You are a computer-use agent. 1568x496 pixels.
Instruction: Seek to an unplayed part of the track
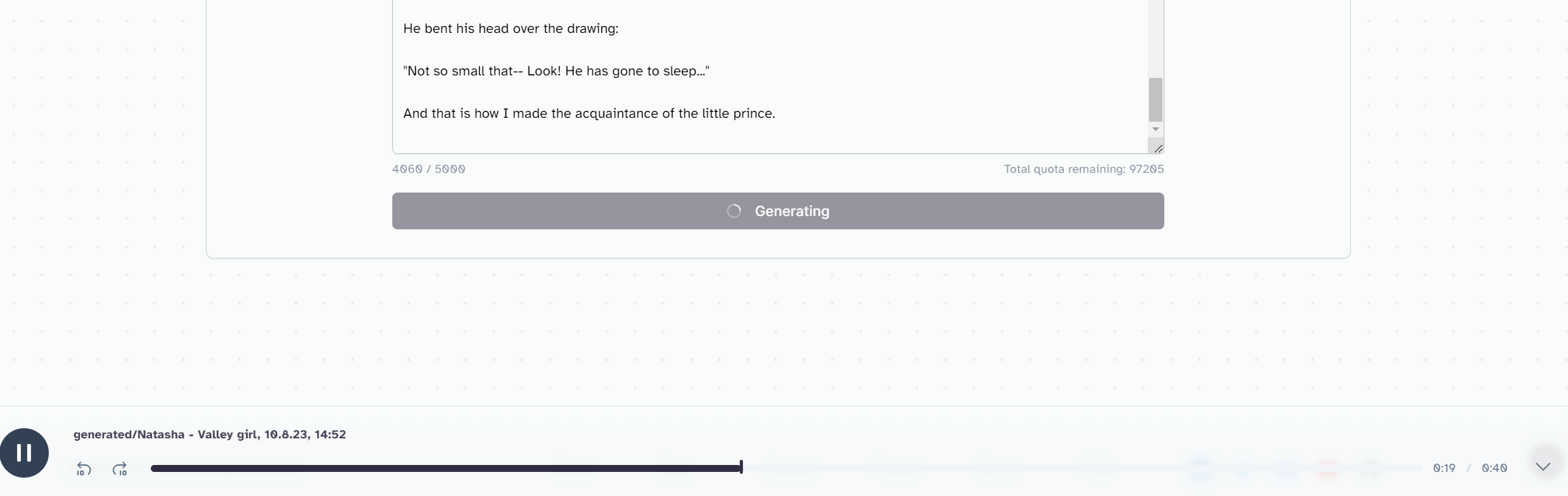pos(1077,468)
